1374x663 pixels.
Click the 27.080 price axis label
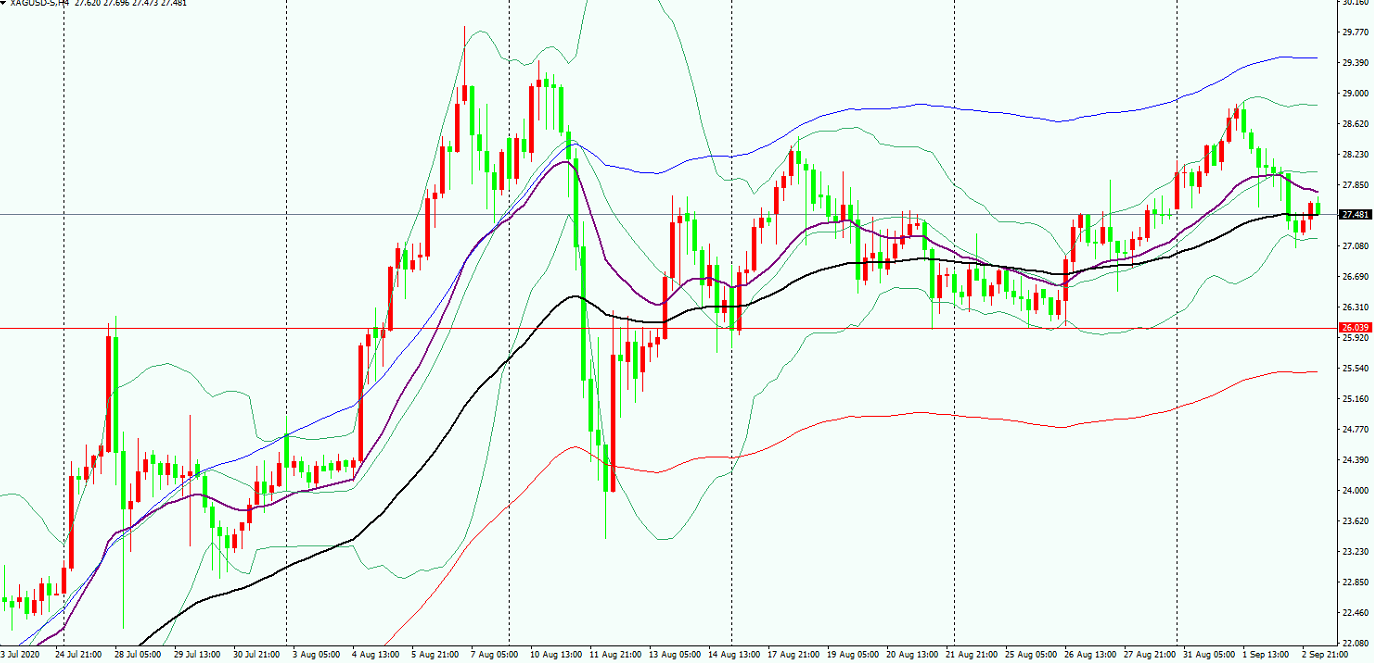click(x=1355, y=246)
